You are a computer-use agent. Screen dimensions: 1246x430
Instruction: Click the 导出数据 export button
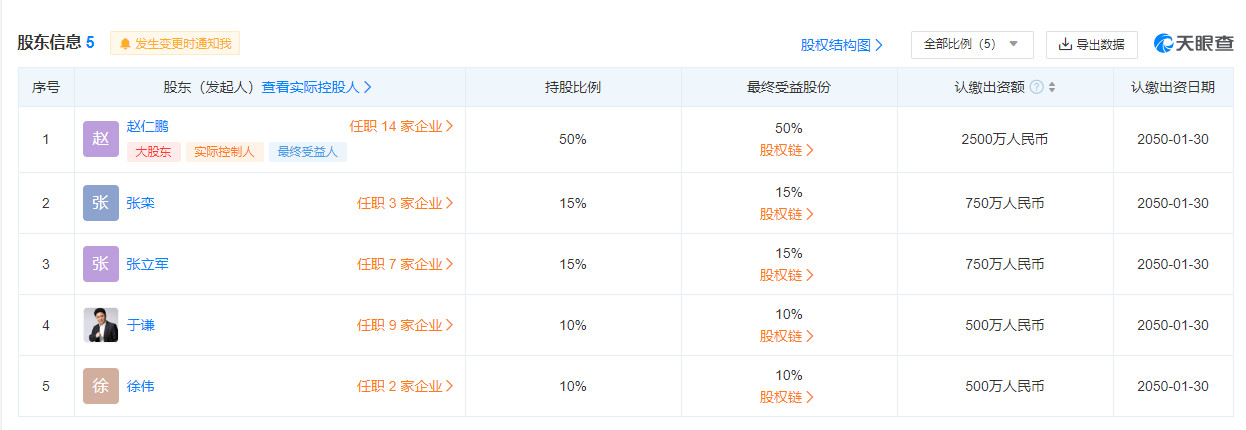coord(1092,44)
